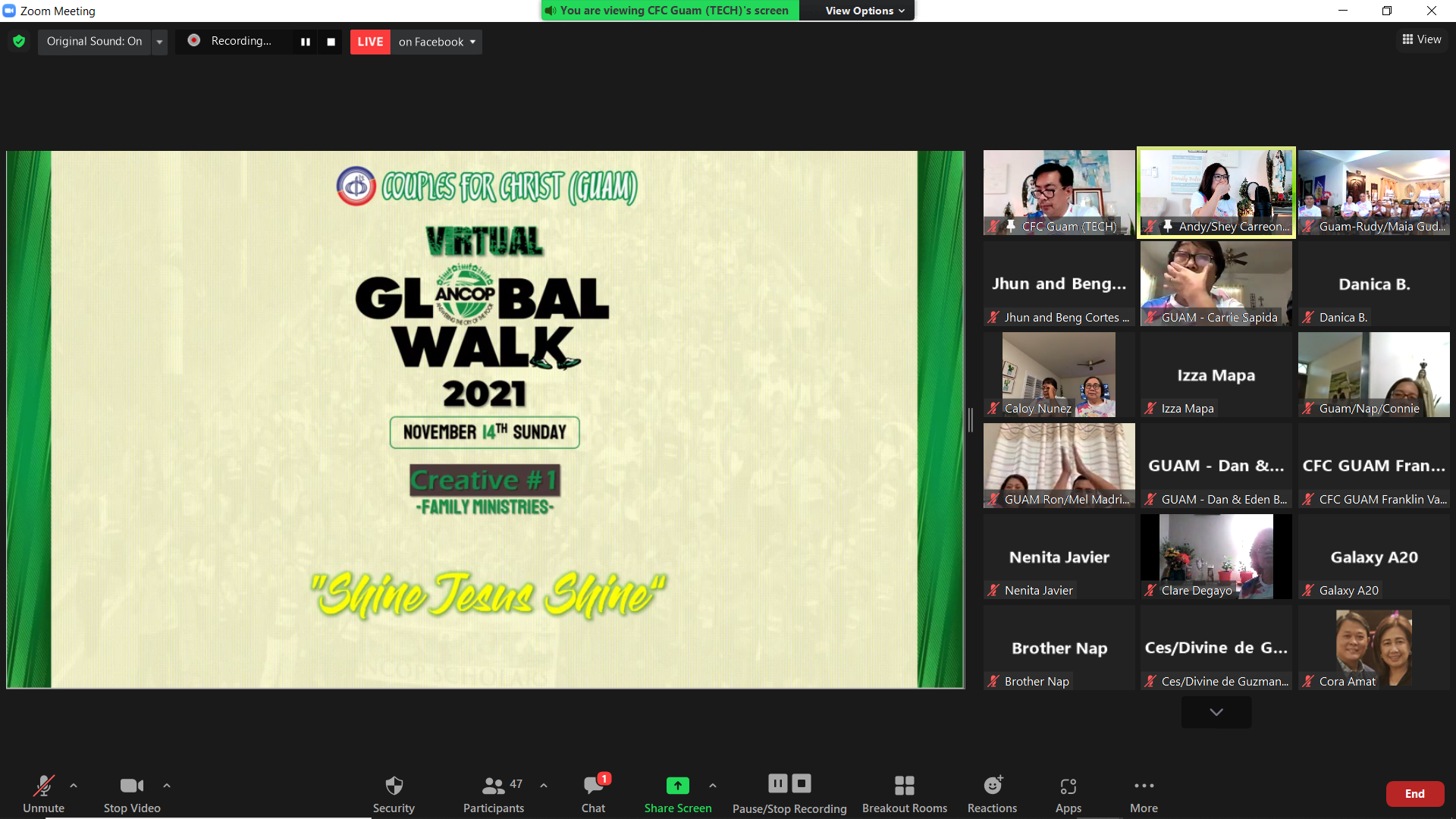Viewport: 1456px width, 819px height.
Task: Click muted mic icon on Galaxy A20 tile
Action: pos(1308,590)
